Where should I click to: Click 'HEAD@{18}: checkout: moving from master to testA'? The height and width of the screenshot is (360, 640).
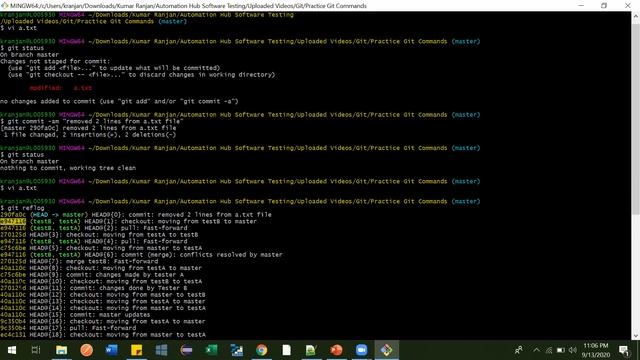(x=118, y=335)
